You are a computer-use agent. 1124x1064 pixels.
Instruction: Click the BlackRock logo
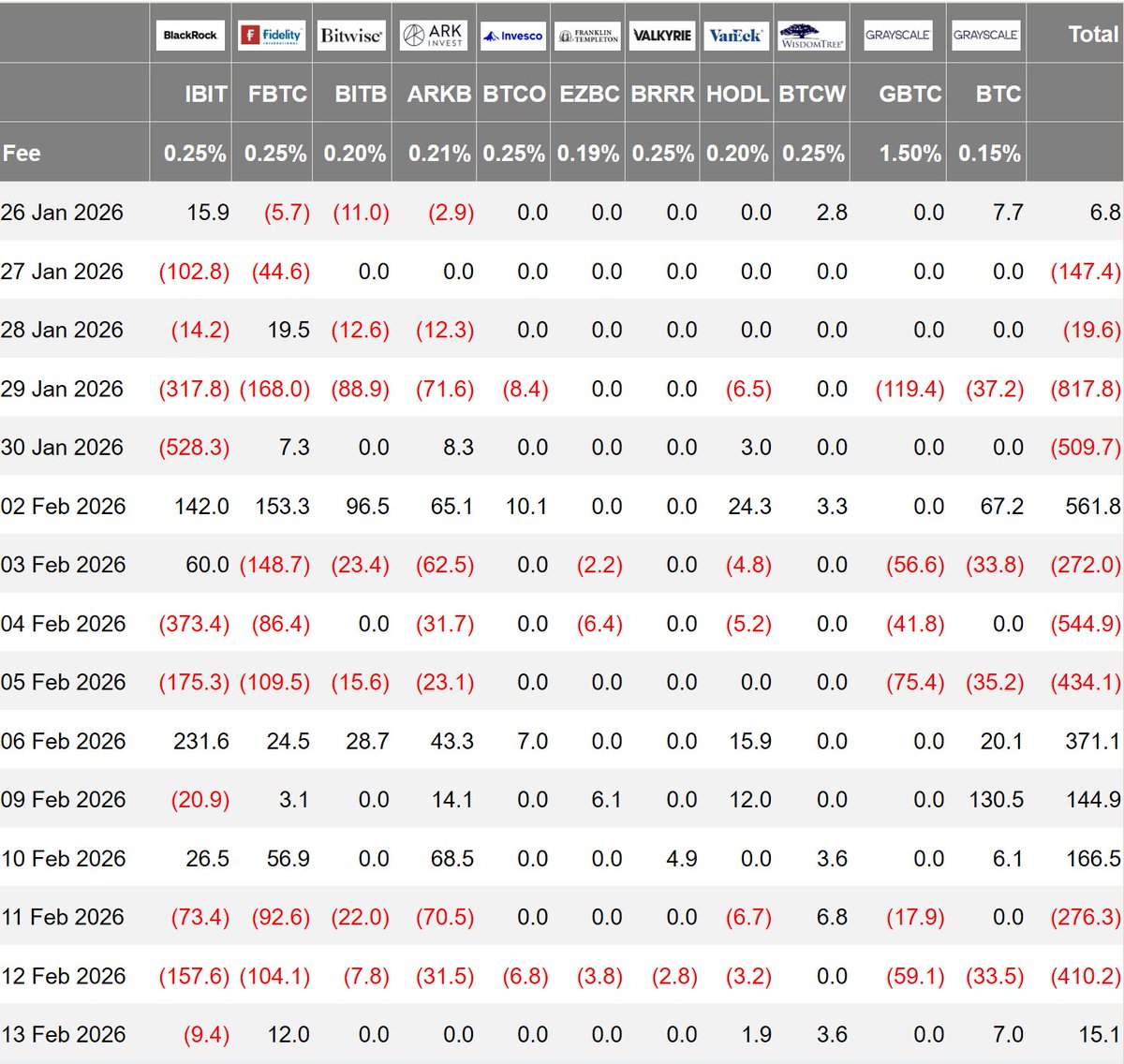(190, 36)
